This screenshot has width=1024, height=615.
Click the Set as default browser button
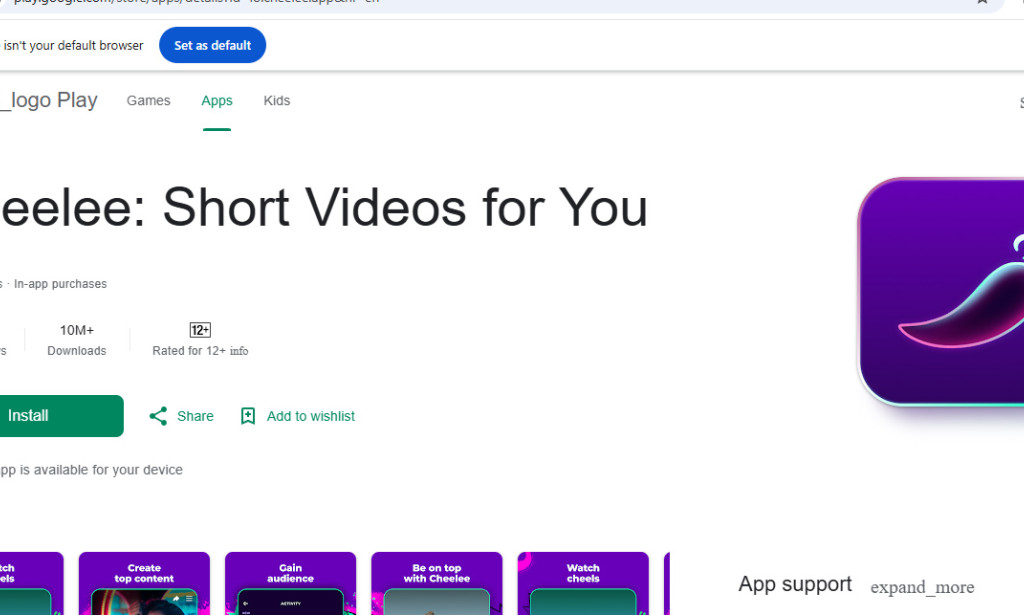click(x=212, y=45)
